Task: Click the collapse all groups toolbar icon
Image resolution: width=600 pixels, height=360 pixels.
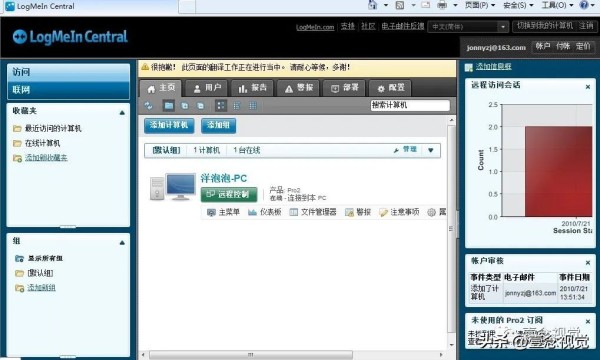Action: tap(201, 106)
